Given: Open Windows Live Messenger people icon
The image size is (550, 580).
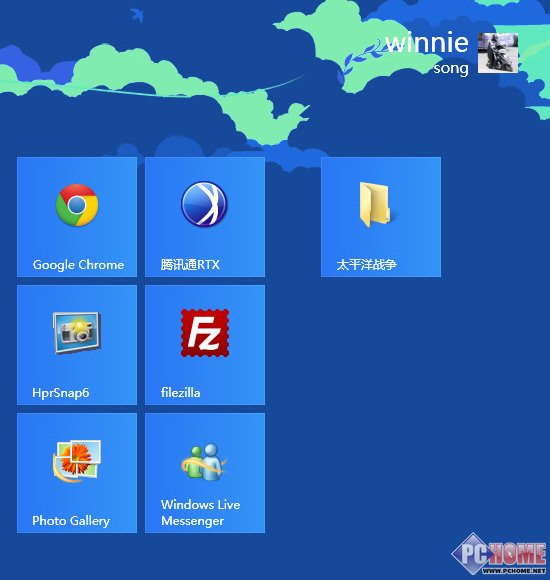Looking at the screenshot, I should pos(205,462).
